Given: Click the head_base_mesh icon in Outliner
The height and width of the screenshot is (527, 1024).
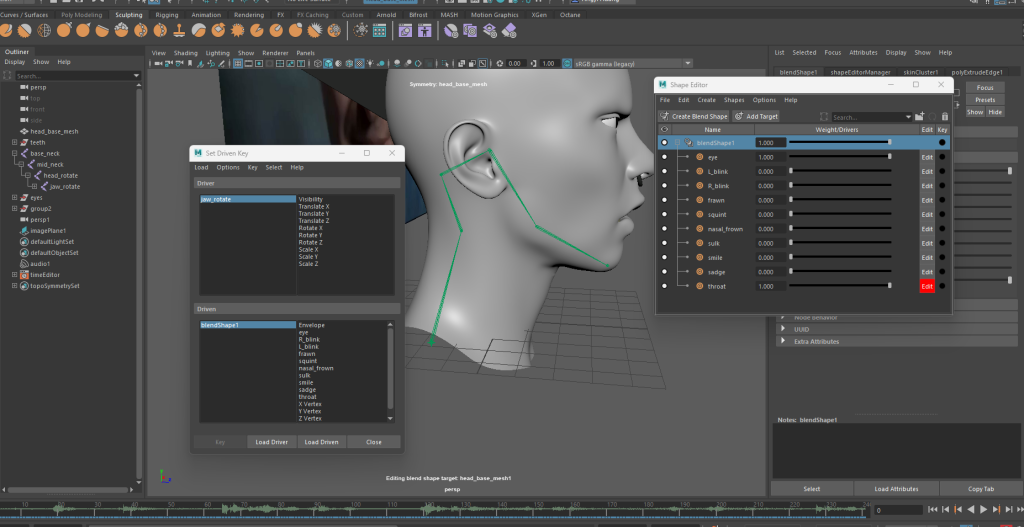Looking at the screenshot, I should point(23,131).
